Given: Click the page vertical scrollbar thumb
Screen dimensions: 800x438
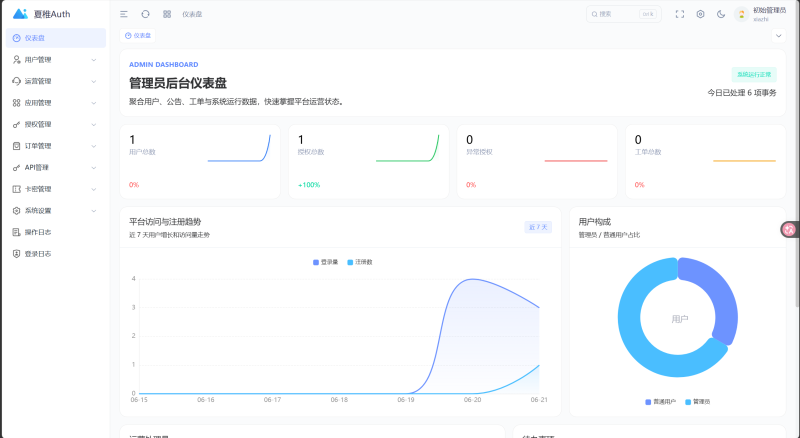Looking at the screenshot, I should [x=797, y=153].
